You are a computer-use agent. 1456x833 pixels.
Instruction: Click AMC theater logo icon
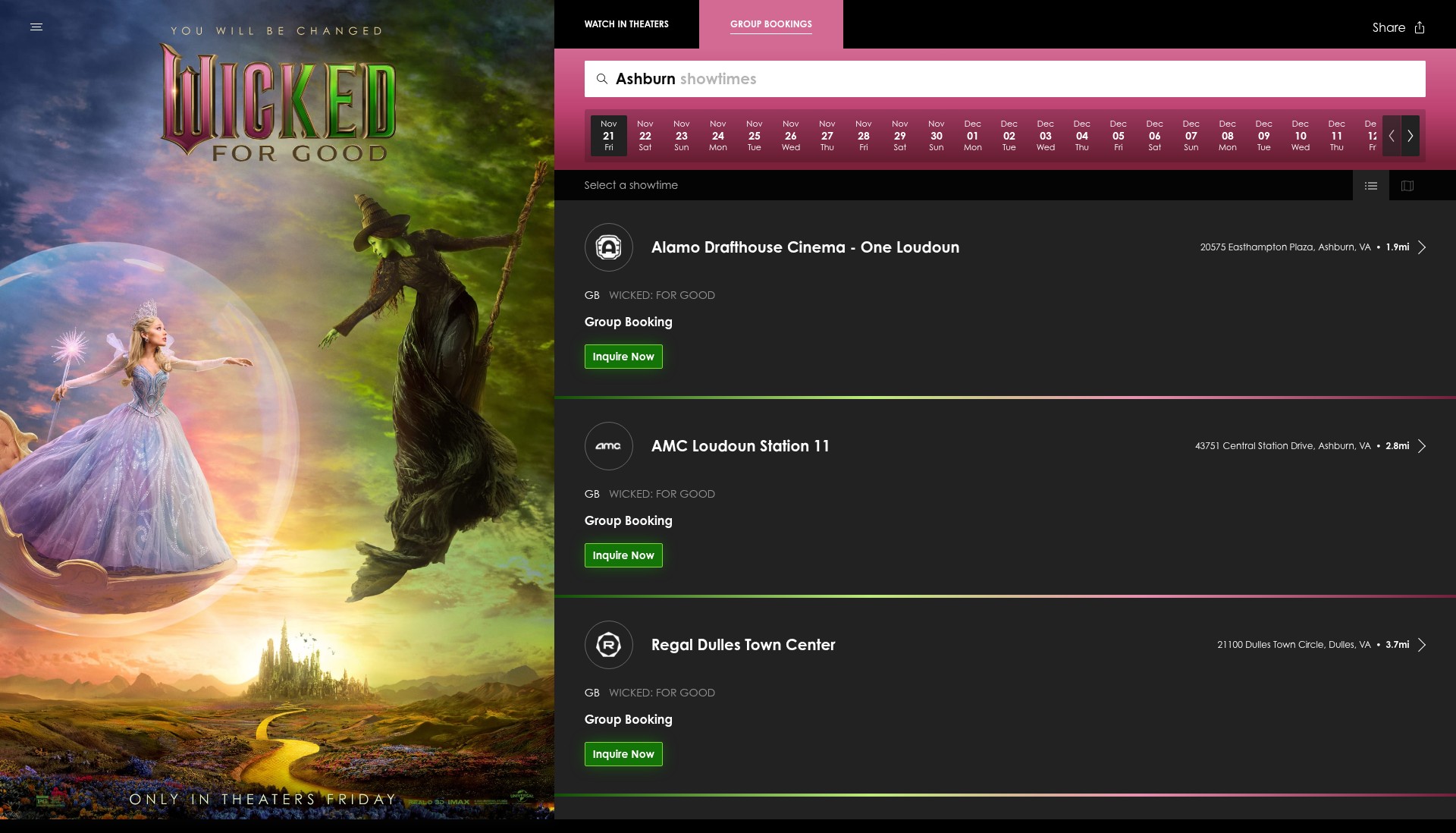pyautogui.click(x=609, y=446)
